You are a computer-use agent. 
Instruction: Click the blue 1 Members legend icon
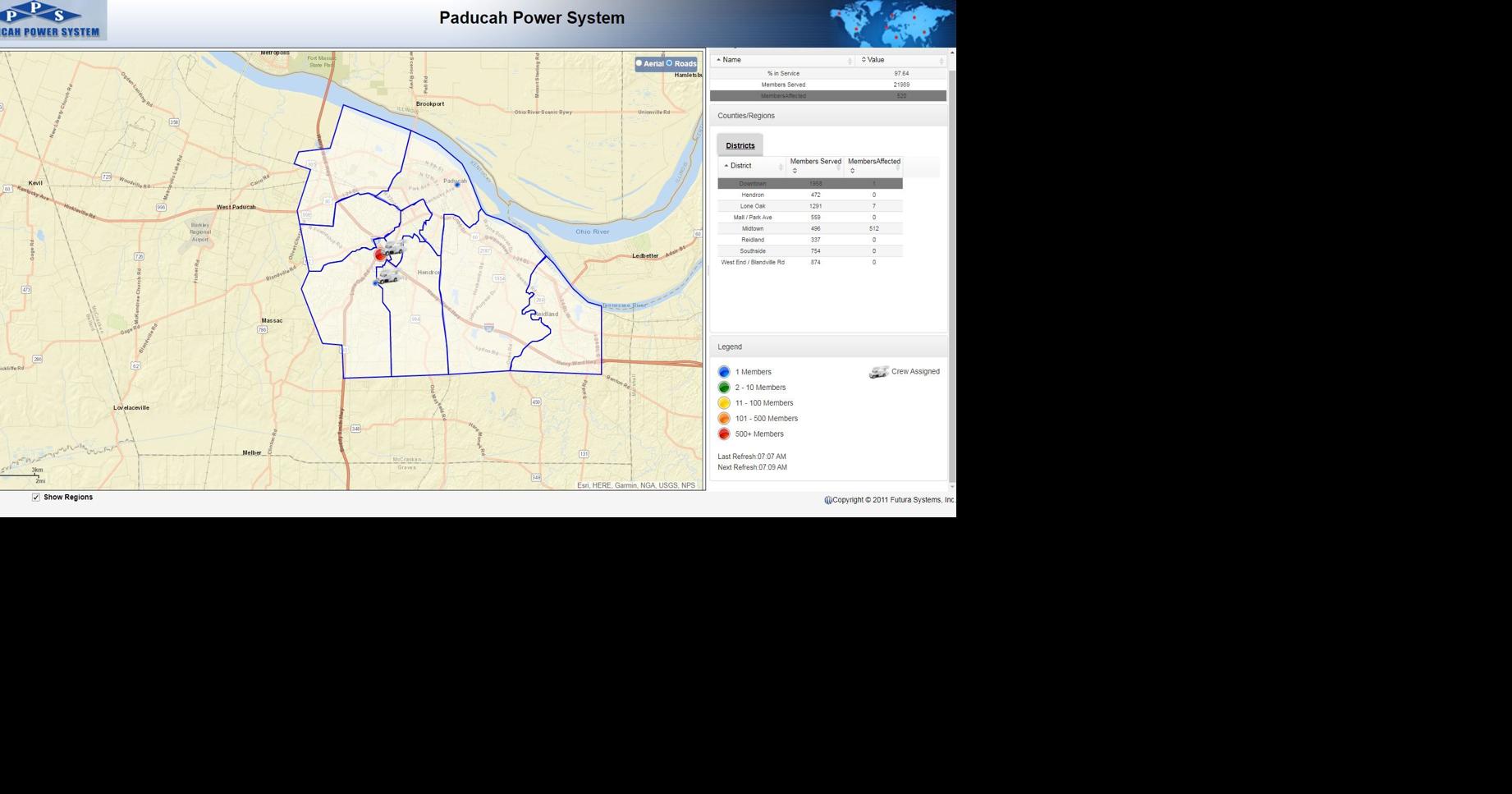pyautogui.click(x=724, y=371)
